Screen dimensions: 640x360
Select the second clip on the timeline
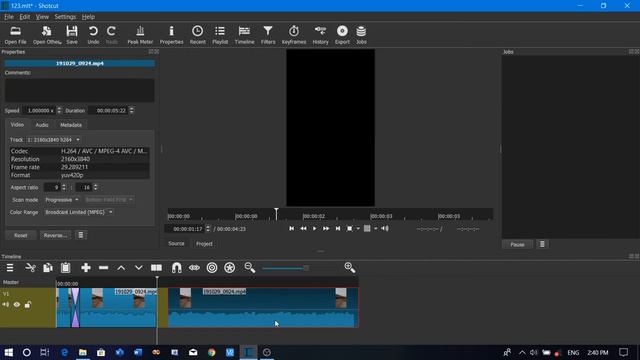(263, 307)
